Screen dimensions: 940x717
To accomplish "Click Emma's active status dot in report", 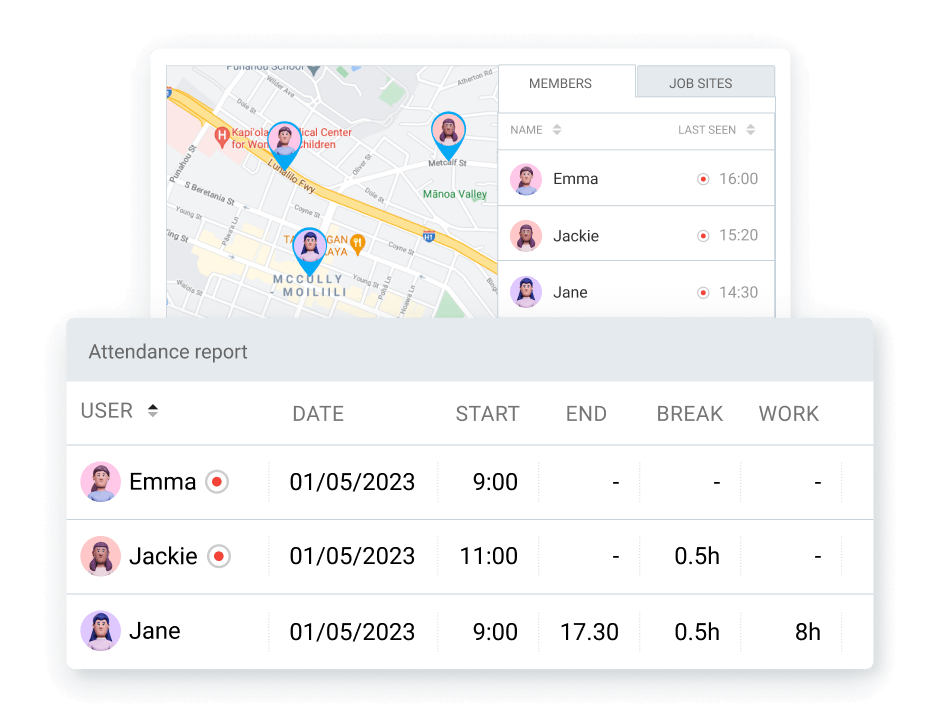I will pos(217,481).
